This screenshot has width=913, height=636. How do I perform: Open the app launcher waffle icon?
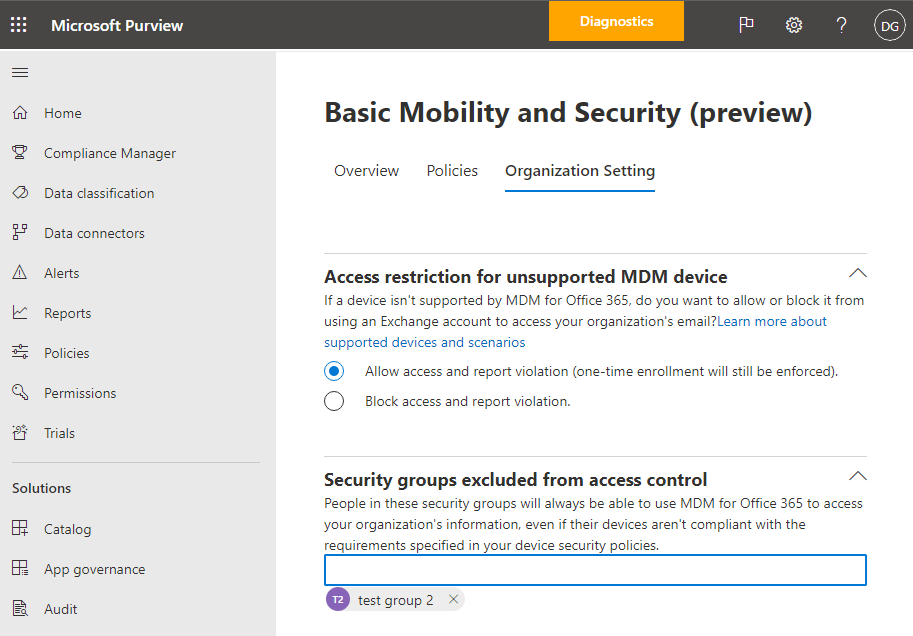coord(19,24)
